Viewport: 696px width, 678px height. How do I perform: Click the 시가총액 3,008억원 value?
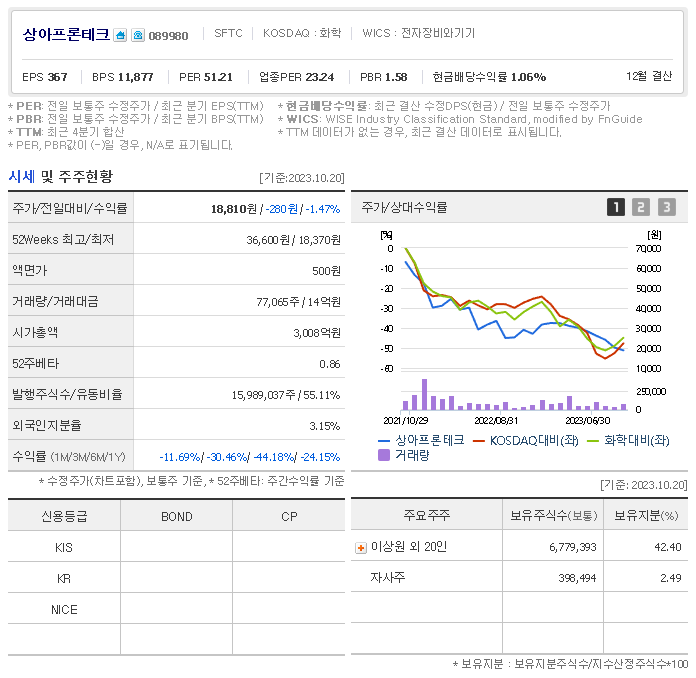pos(317,333)
